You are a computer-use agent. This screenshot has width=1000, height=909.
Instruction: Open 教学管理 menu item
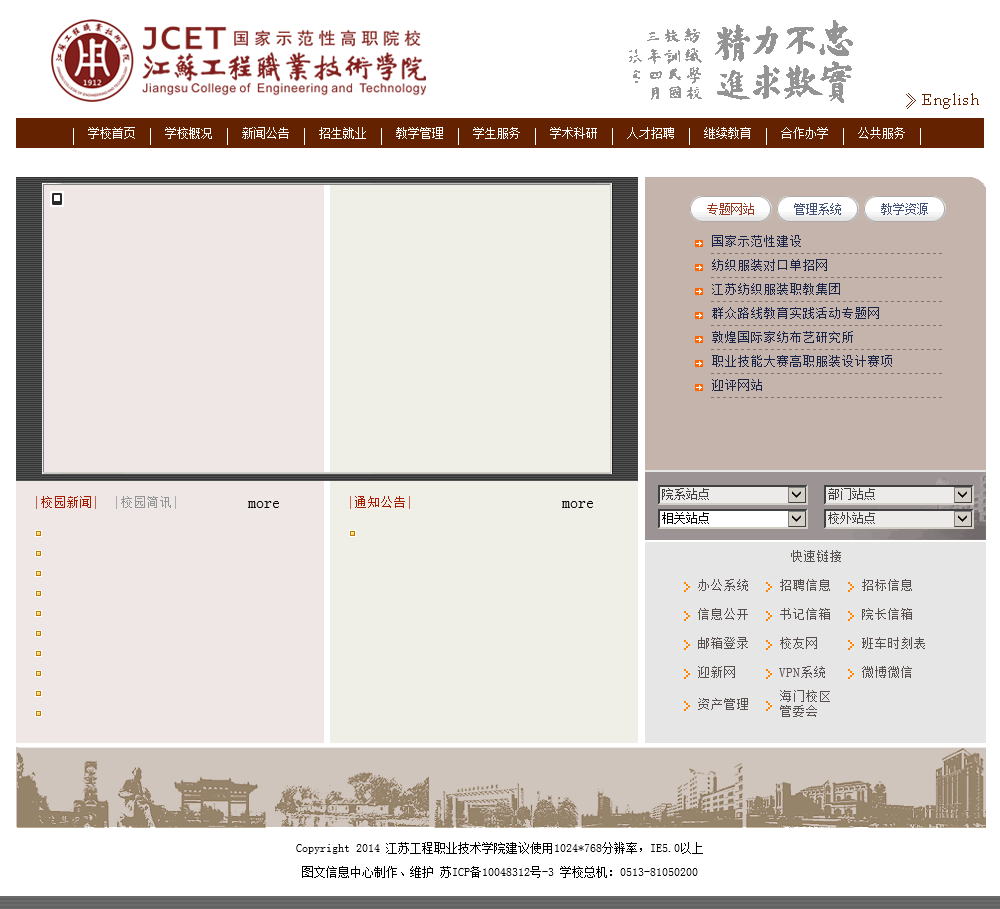pyautogui.click(x=419, y=133)
